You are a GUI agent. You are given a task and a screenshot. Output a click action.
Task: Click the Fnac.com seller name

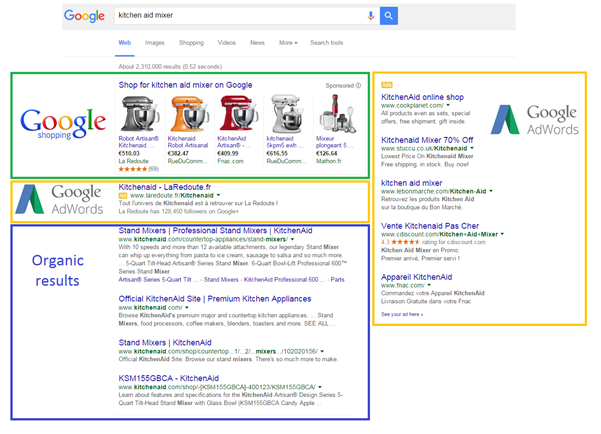[x=230, y=161]
